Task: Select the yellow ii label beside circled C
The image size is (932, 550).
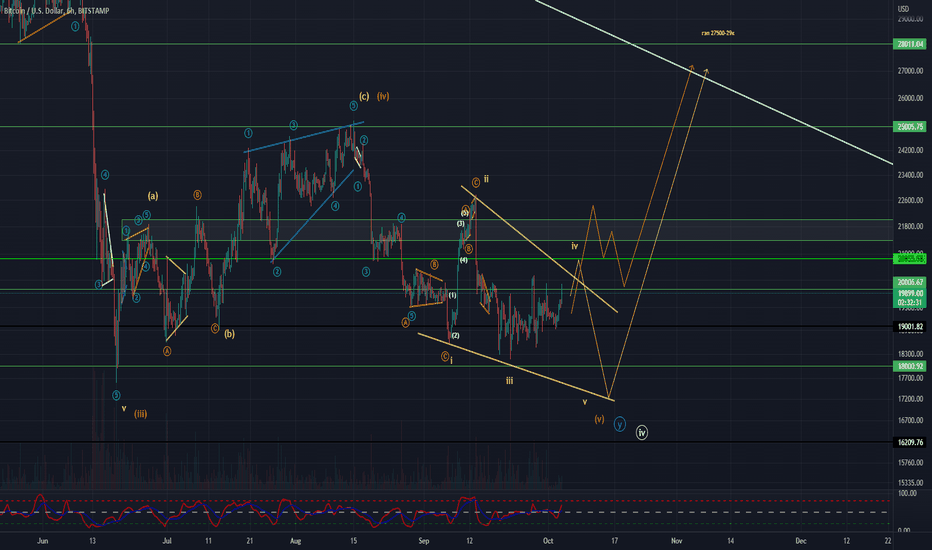Action: [x=486, y=179]
